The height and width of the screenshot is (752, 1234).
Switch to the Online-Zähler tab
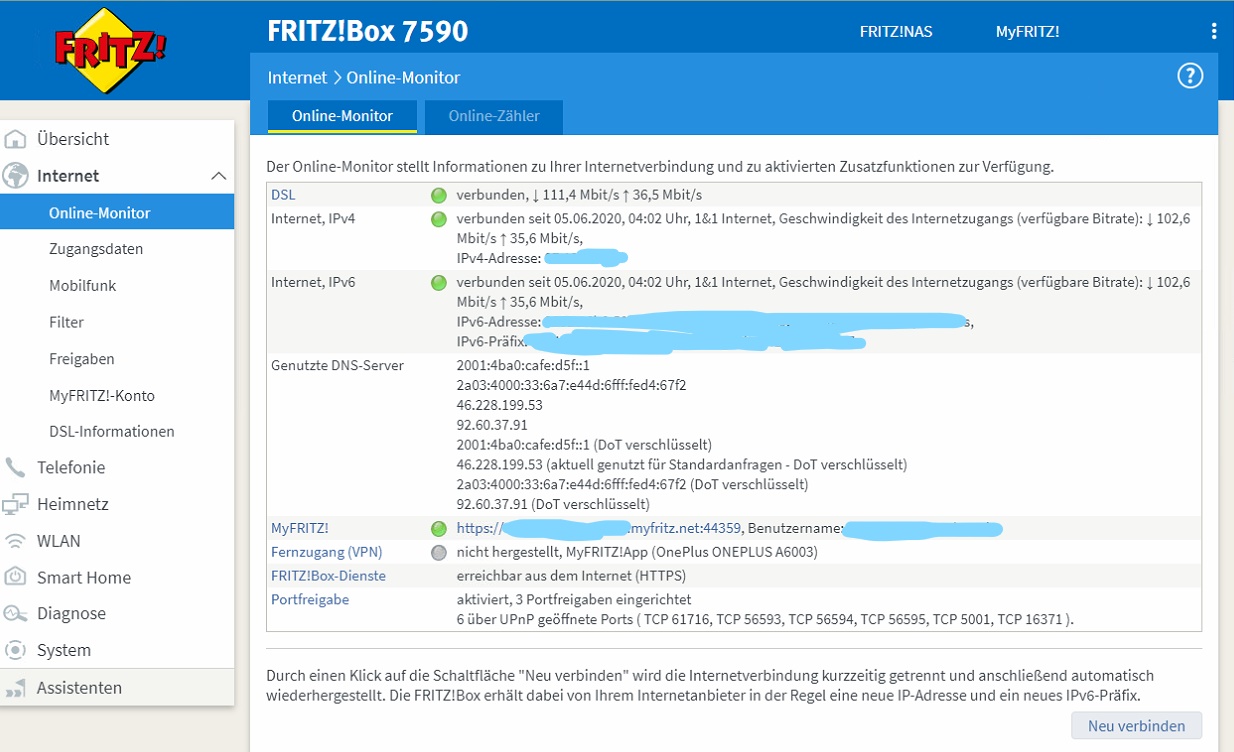coord(494,116)
